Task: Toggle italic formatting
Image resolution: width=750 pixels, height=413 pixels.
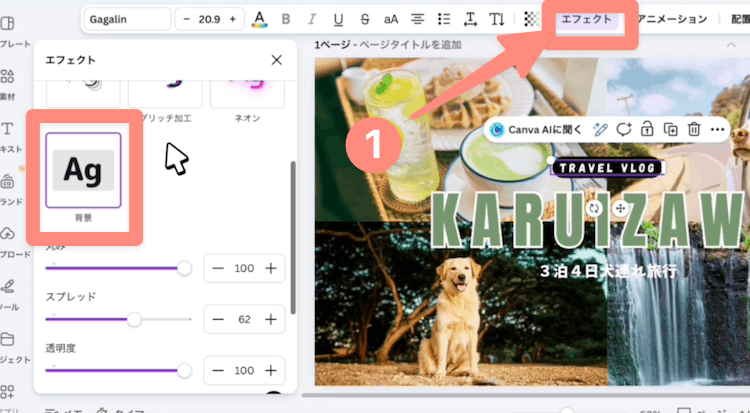Action: pos(312,19)
